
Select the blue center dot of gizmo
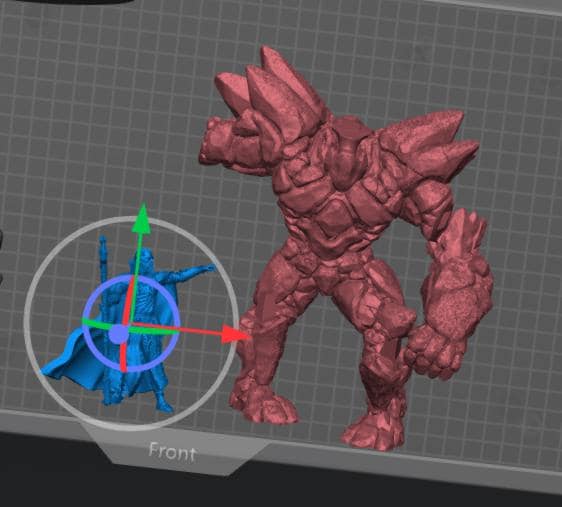coord(118,334)
